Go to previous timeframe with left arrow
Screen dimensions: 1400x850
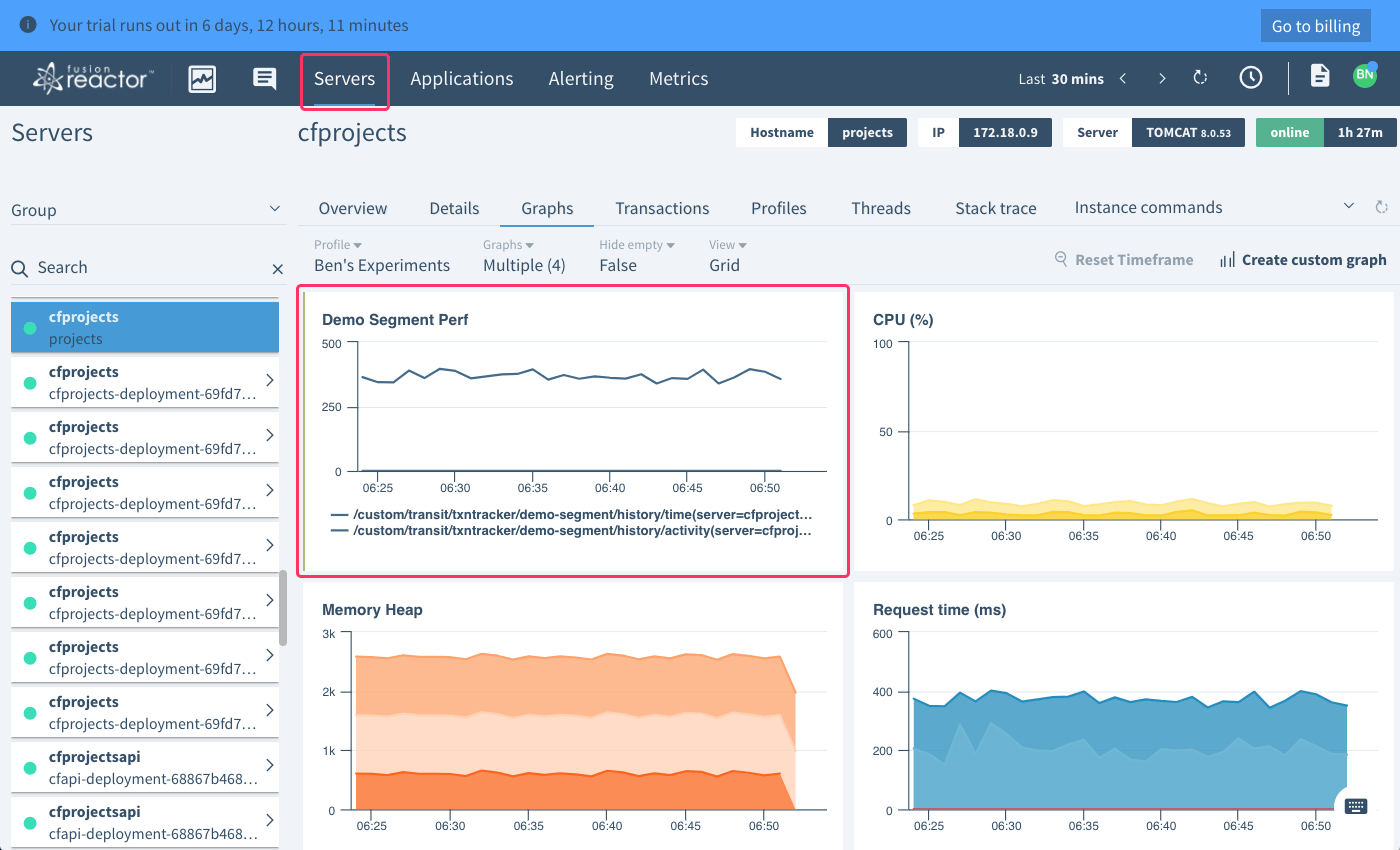click(1123, 78)
